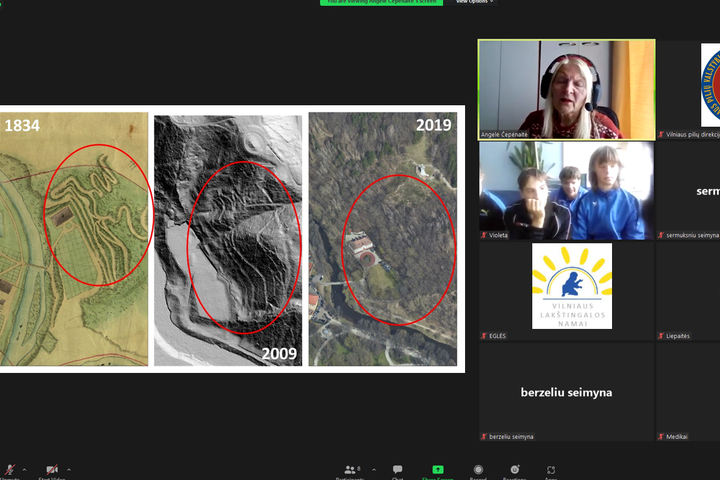Click the 2009 LiDAR relief image

coord(228,240)
